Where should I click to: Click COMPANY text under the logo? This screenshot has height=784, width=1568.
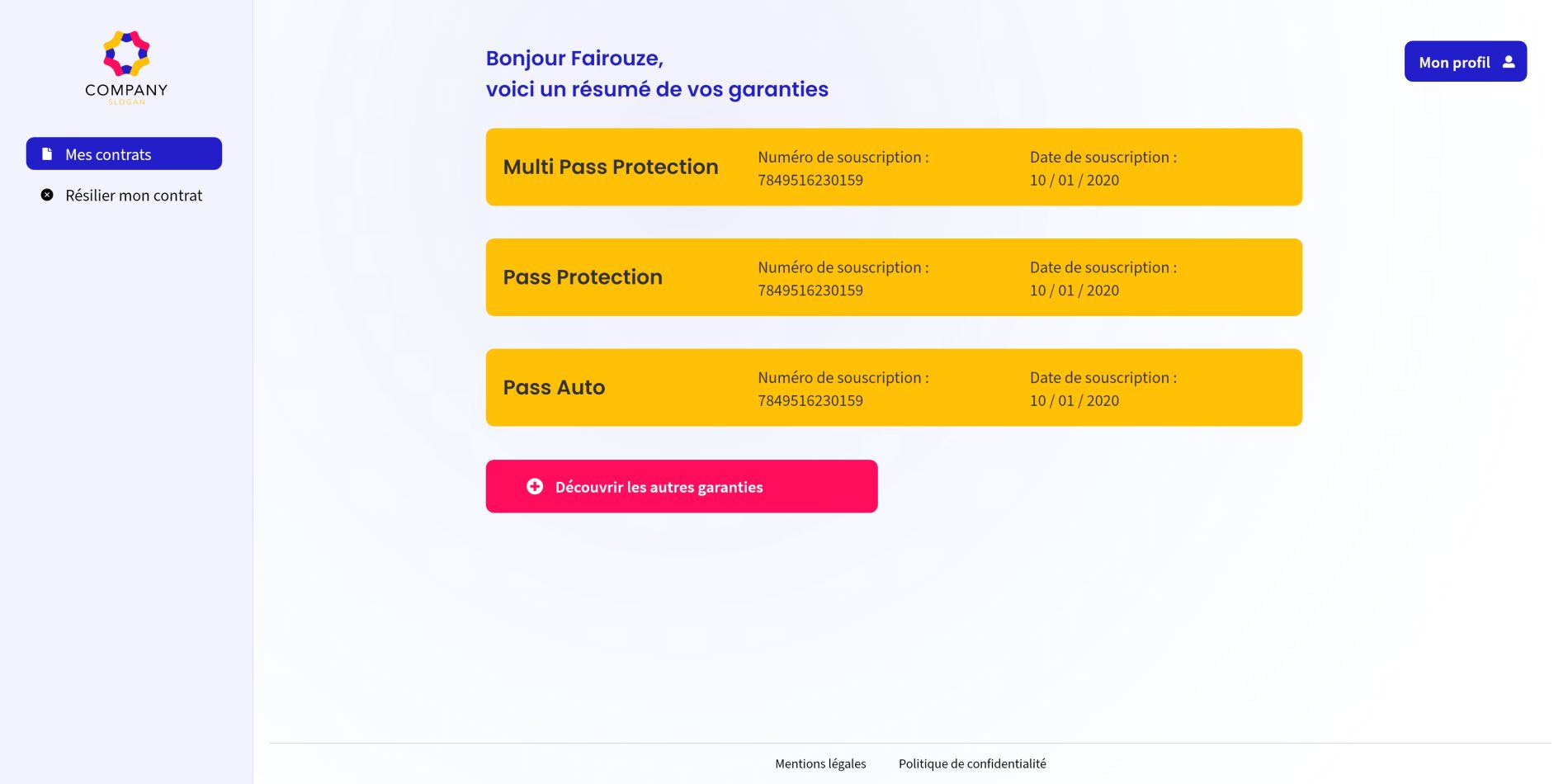pos(126,90)
